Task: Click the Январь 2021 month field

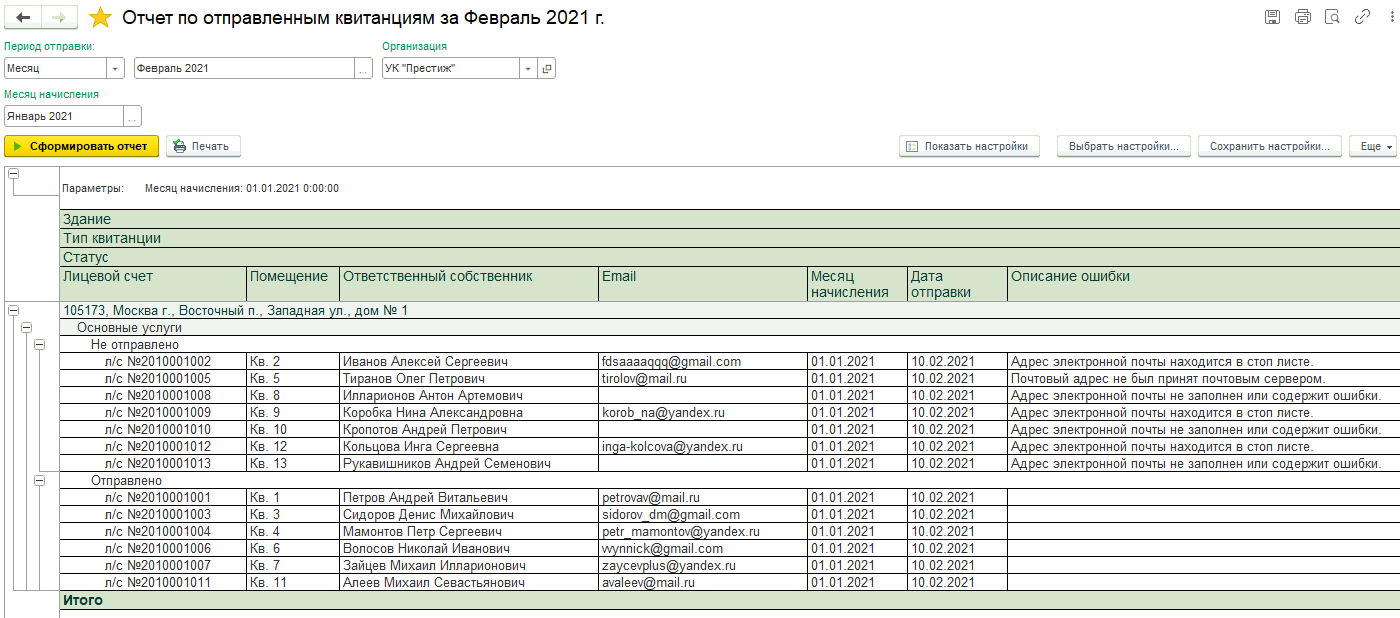Action: (64, 116)
